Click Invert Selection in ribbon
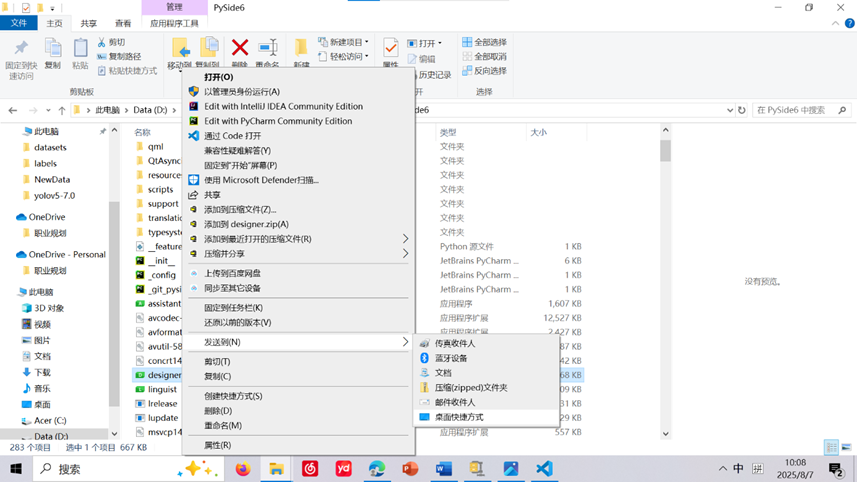The width and height of the screenshot is (857, 482). point(484,70)
